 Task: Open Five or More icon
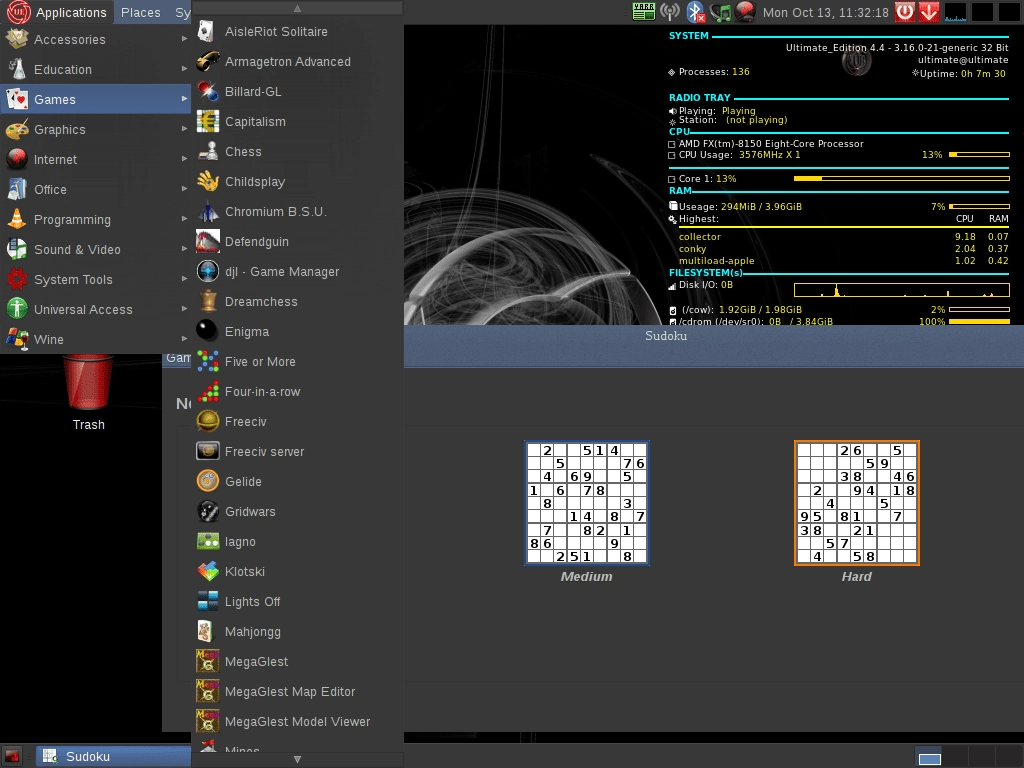click(208, 362)
